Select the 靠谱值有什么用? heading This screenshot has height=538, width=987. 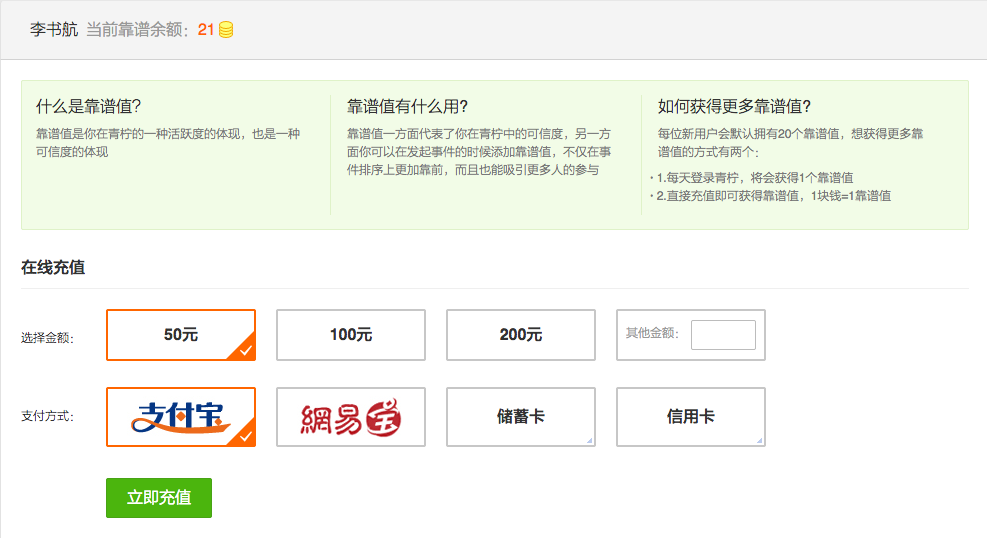click(407, 106)
